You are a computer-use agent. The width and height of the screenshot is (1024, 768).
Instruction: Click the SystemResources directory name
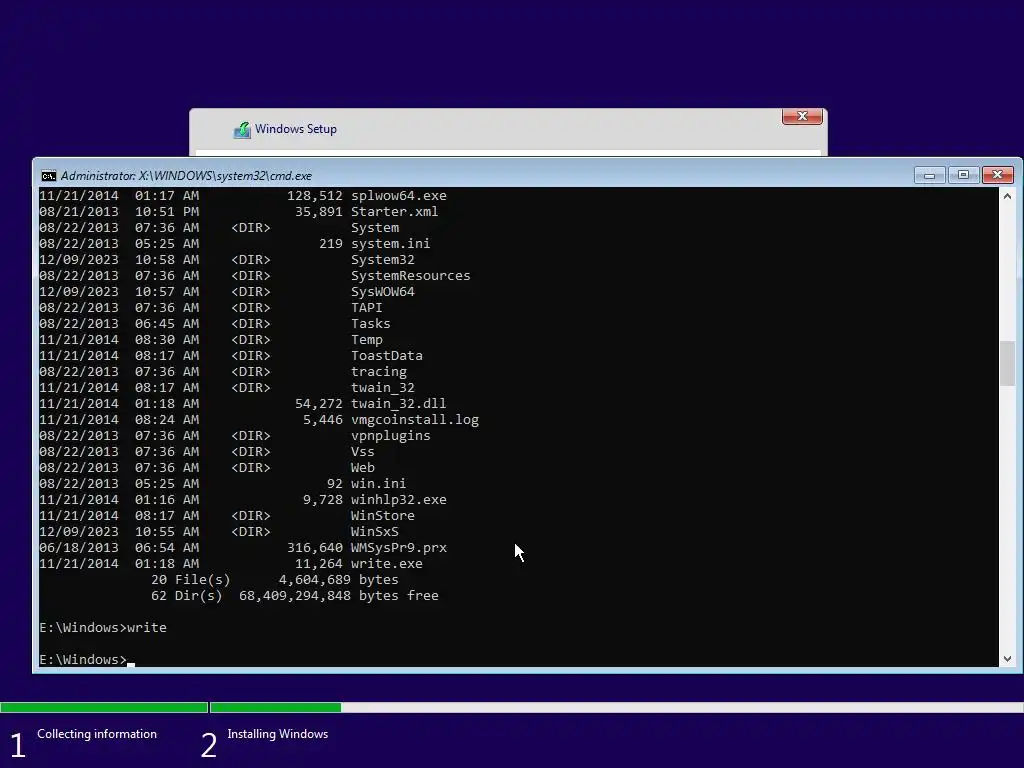pyautogui.click(x=411, y=276)
